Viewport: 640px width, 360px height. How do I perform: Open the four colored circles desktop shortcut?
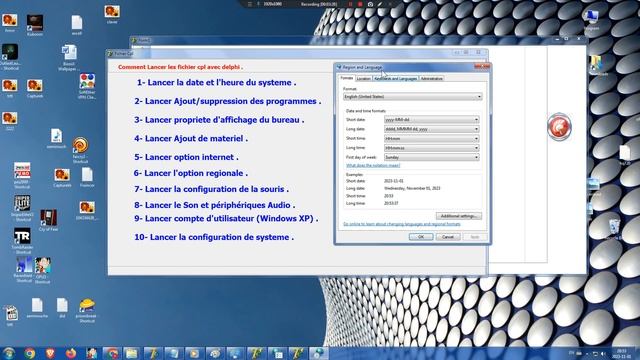[87, 86]
